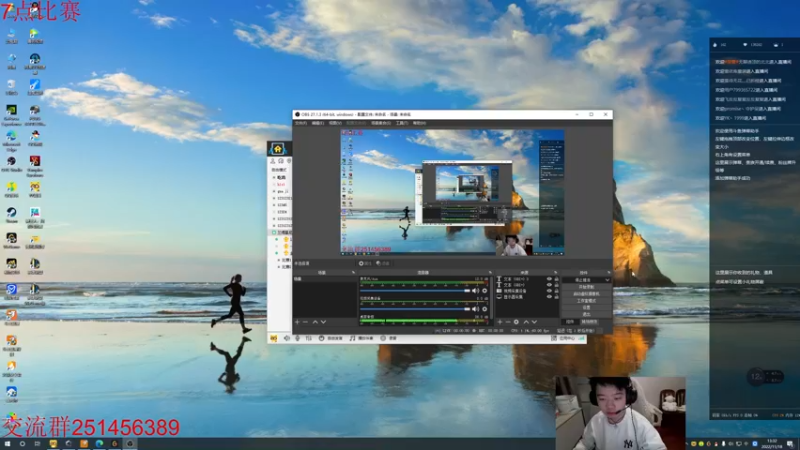The height and width of the screenshot is (450, 800).
Task: Hide the first 文本 (GDI+) source
Action: [x=549, y=279]
